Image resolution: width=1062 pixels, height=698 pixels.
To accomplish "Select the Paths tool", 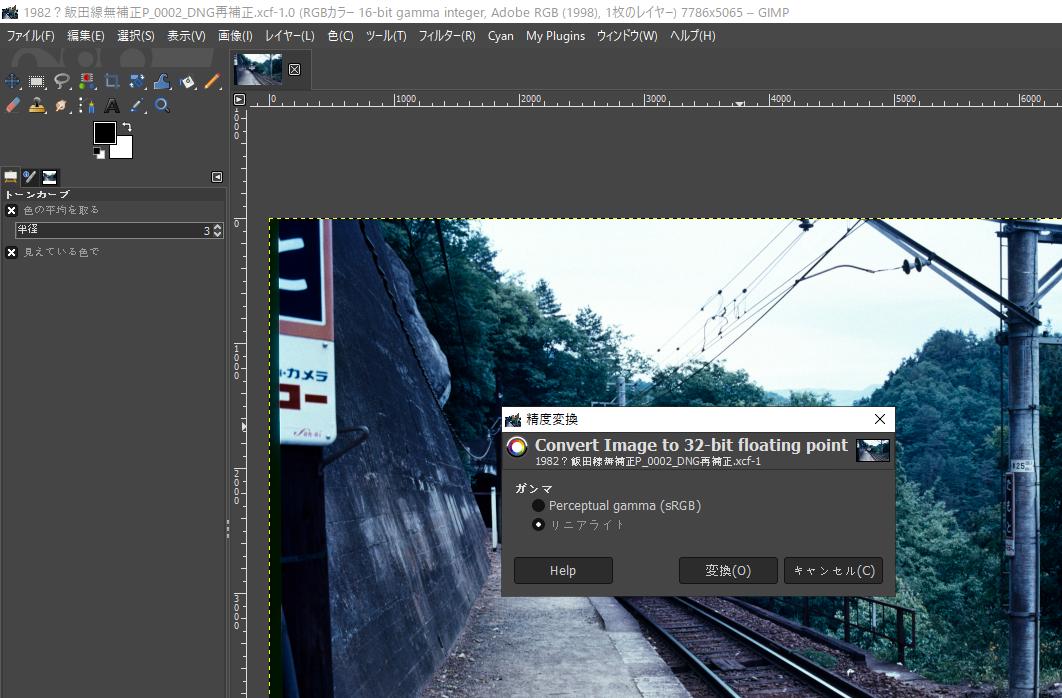I will 87,106.
